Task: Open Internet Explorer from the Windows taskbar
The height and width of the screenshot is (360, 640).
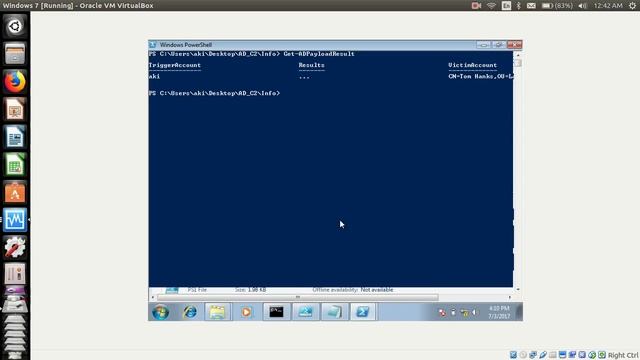Action: [x=190, y=312]
